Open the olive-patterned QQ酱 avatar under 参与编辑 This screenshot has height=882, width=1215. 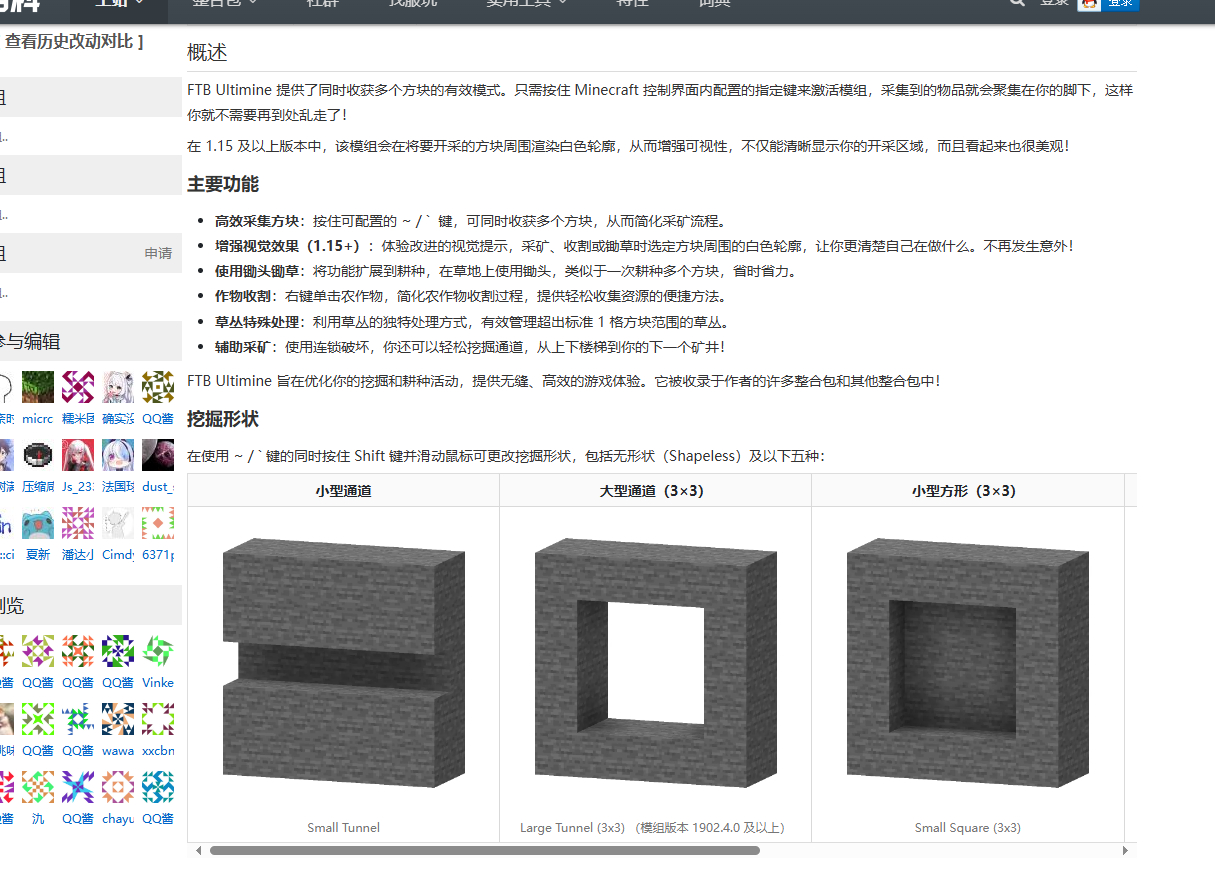158,386
